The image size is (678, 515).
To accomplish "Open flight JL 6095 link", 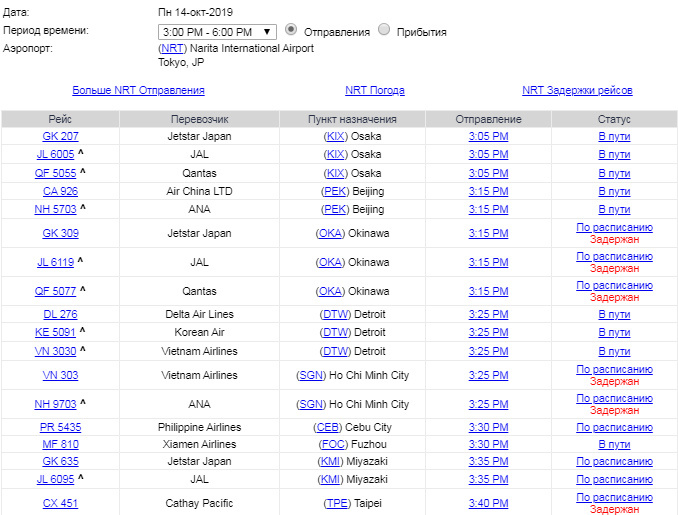I will click(x=55, y=480).
